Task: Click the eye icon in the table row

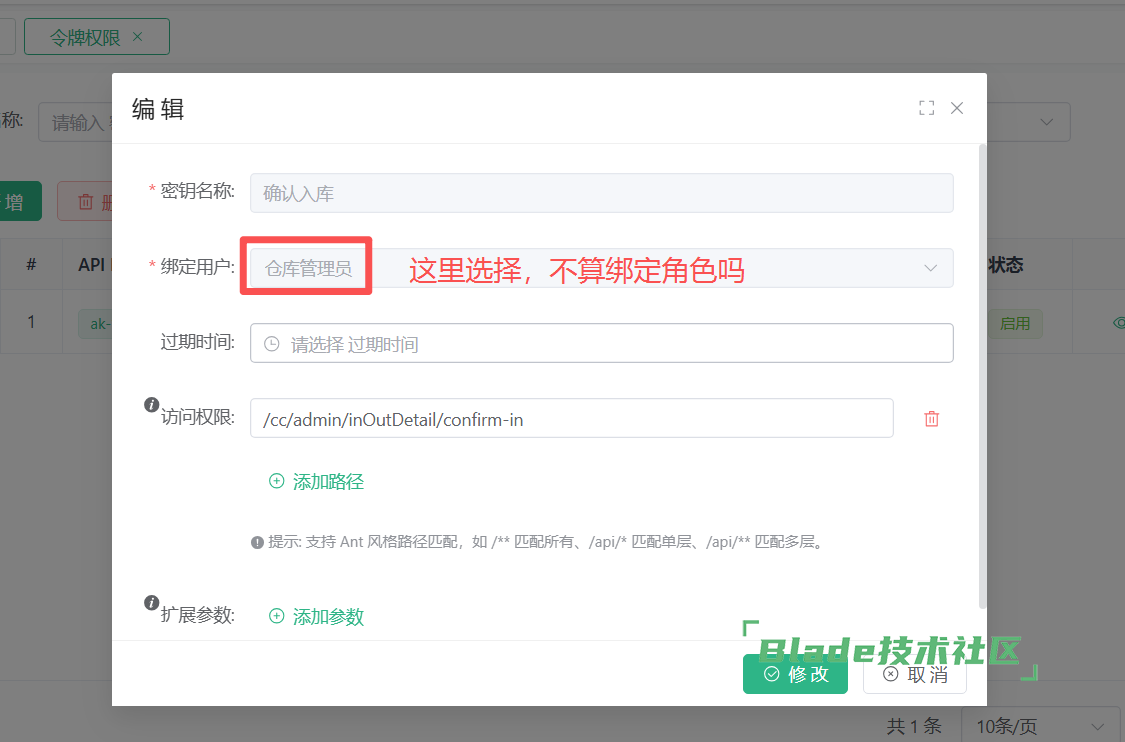Action: click(x=1118, y=323)
